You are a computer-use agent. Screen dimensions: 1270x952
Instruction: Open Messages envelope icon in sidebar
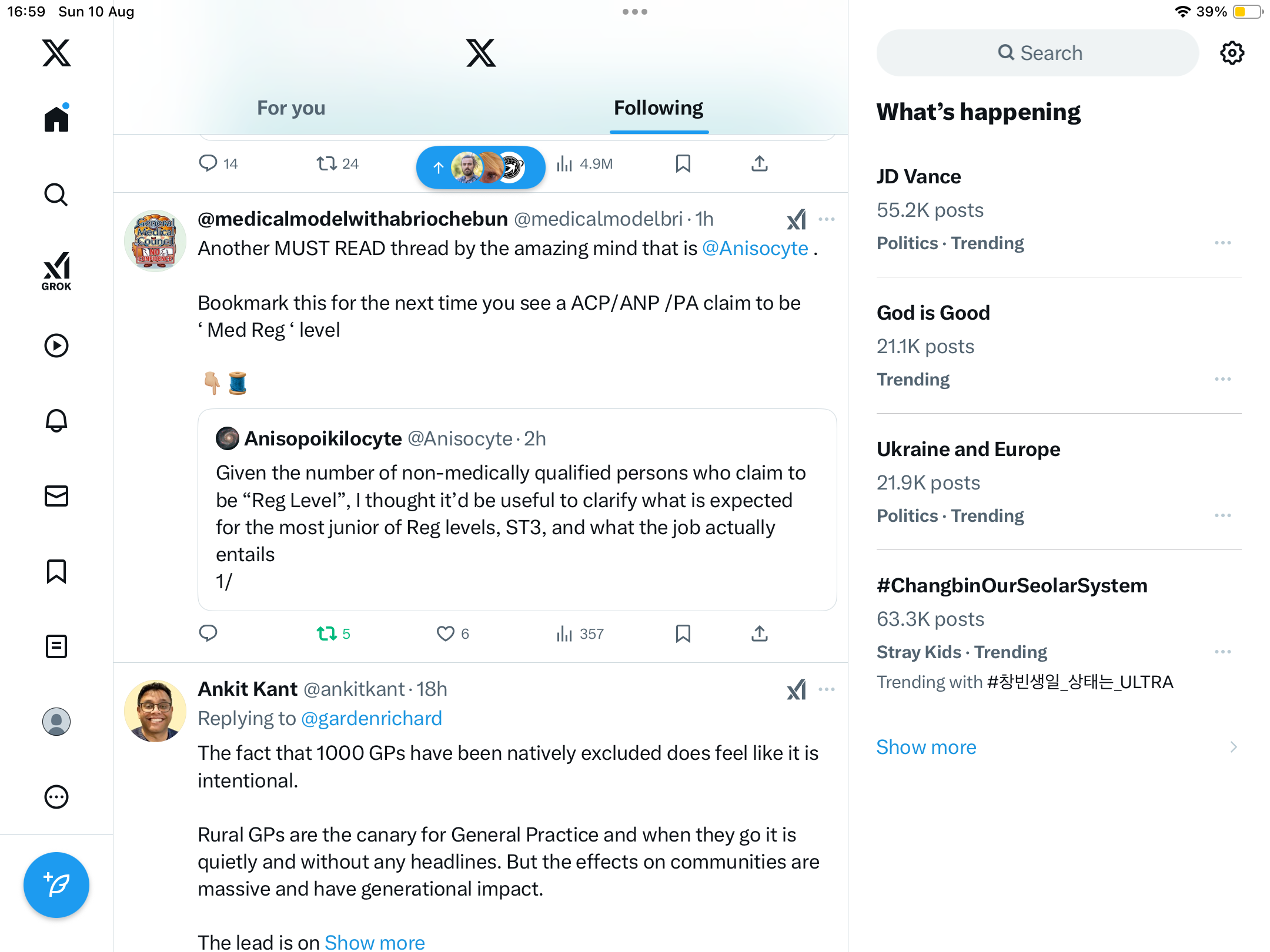(x=56, y=496)
